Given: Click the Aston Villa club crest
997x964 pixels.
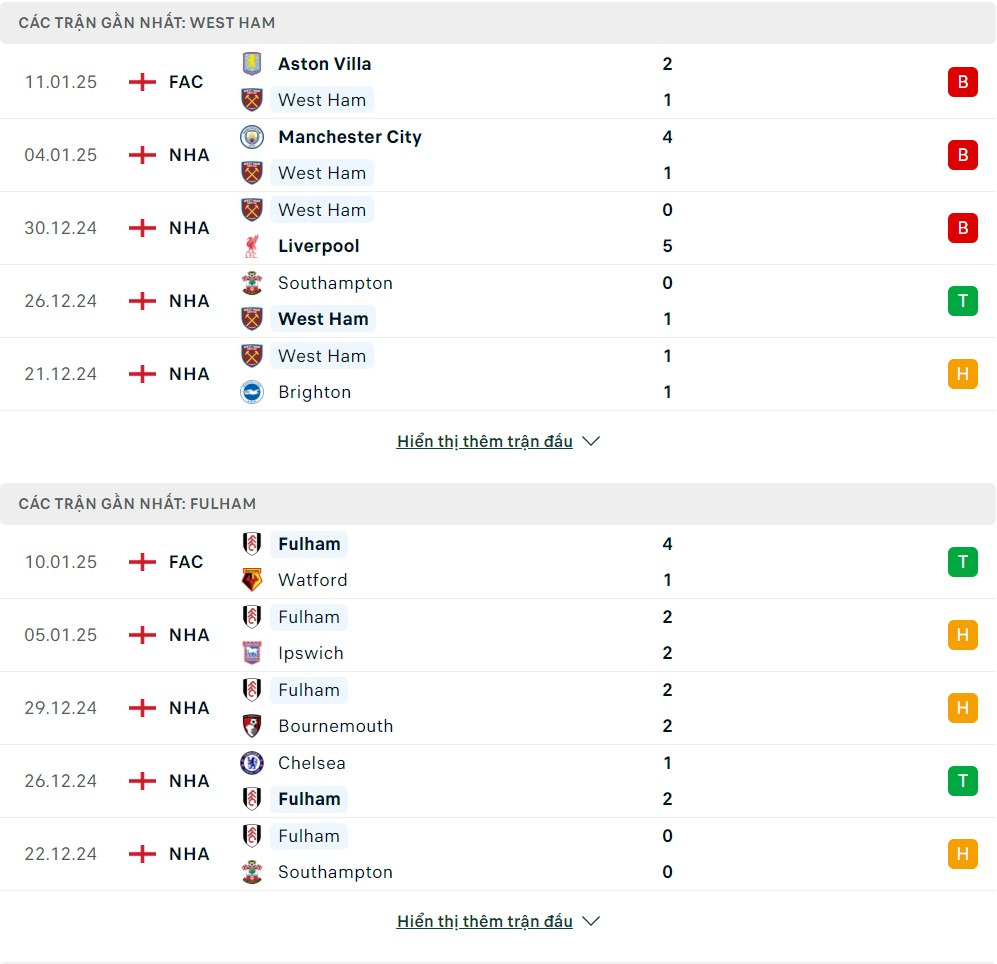Looking at the screenshot, I should [x=252, y=64].
